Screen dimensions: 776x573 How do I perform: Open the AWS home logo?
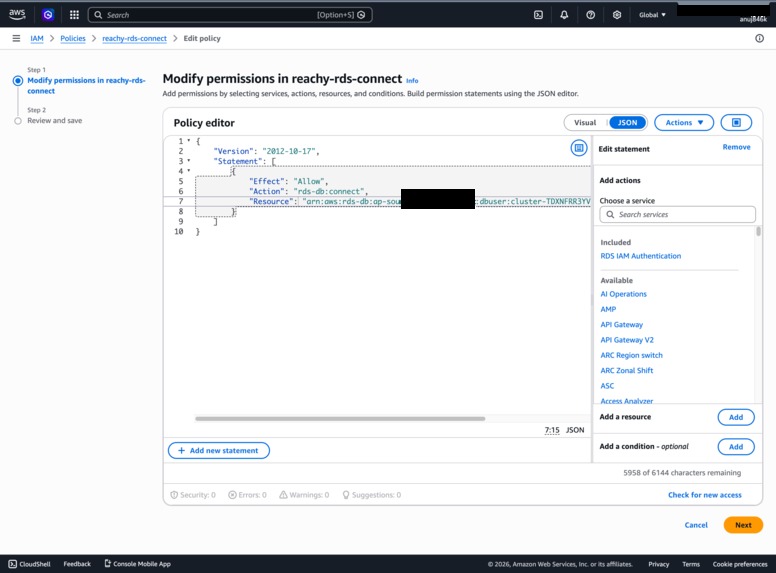17,14
